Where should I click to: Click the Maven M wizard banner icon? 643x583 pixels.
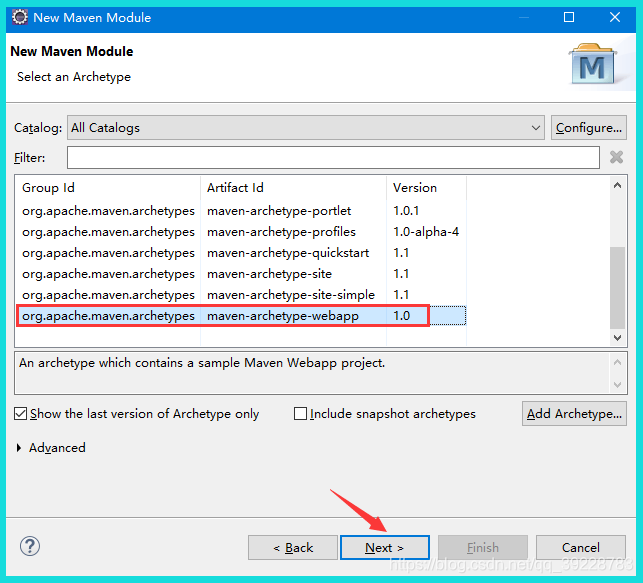[593, 64]
